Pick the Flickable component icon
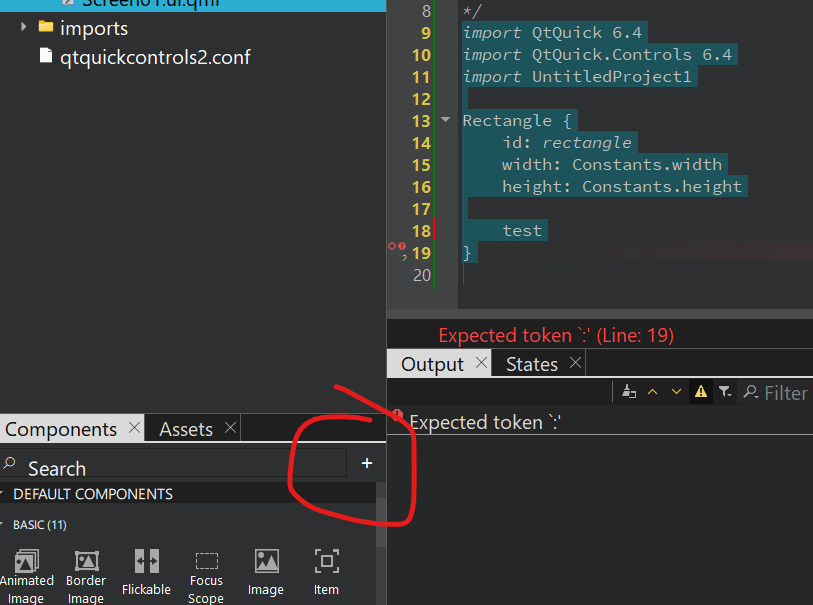813x605 pixels. [x=146, y=561]
